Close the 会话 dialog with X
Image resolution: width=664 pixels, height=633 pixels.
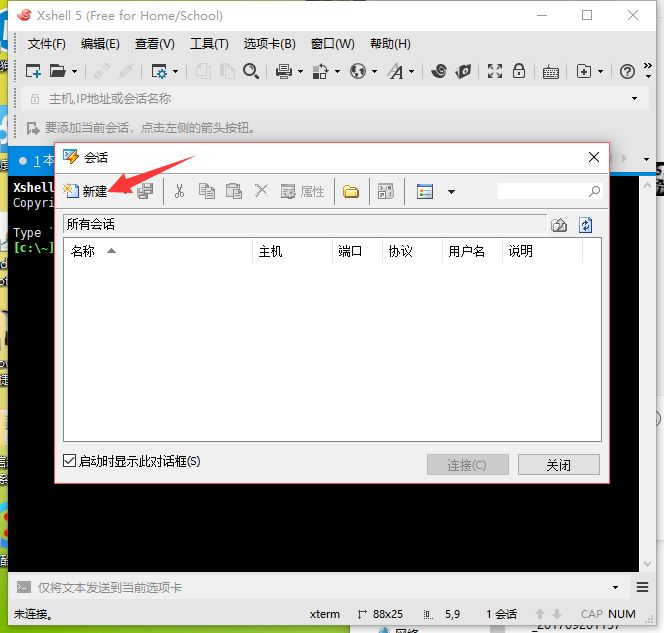click(x=594, y=157)
